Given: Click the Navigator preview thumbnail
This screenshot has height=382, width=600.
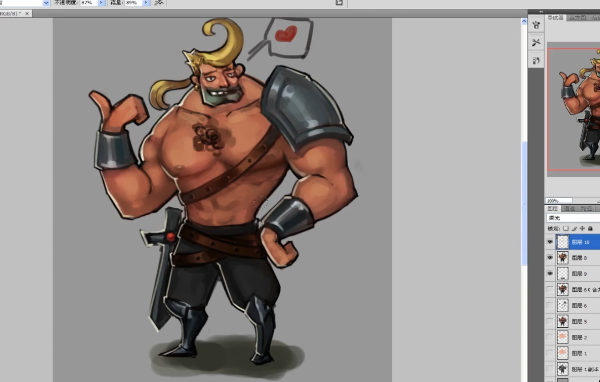Looking at the screenshot, I should click(574, 109).
